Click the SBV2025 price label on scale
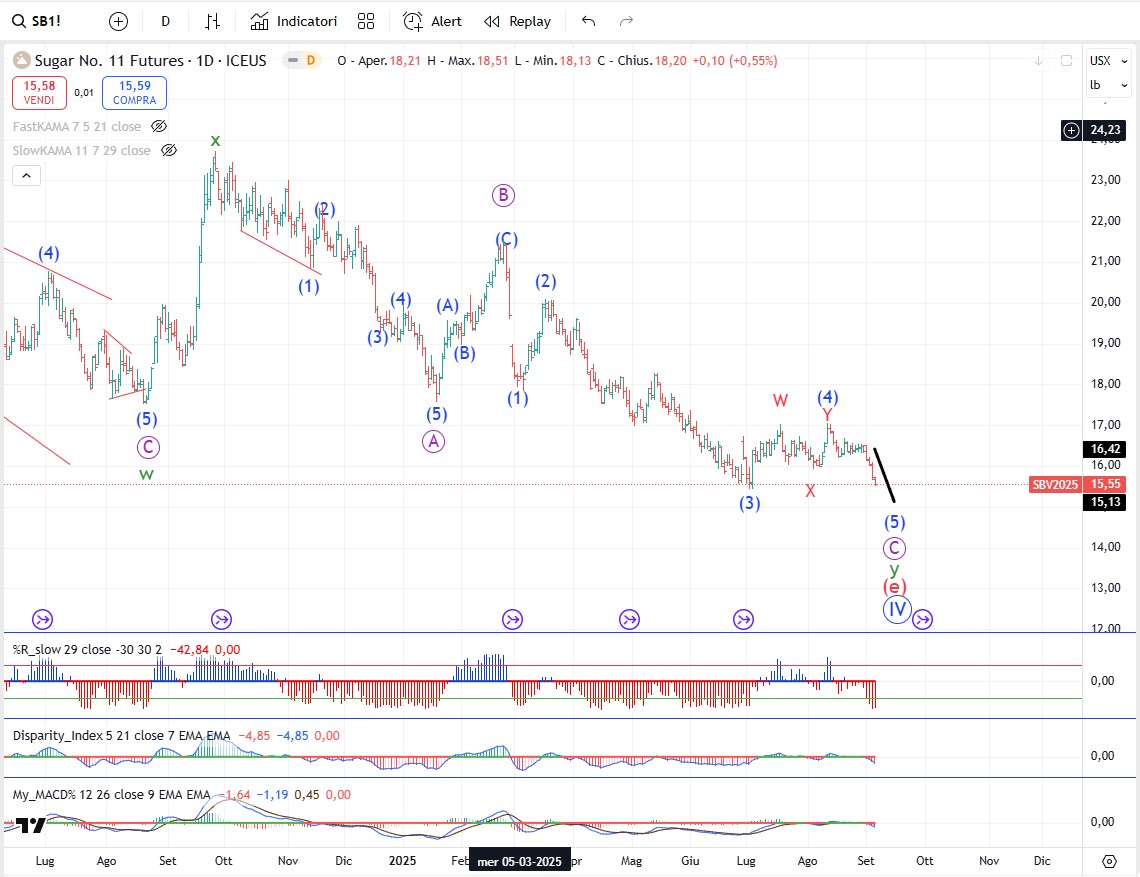The image size is (1140, 877). click(1055, 484)
